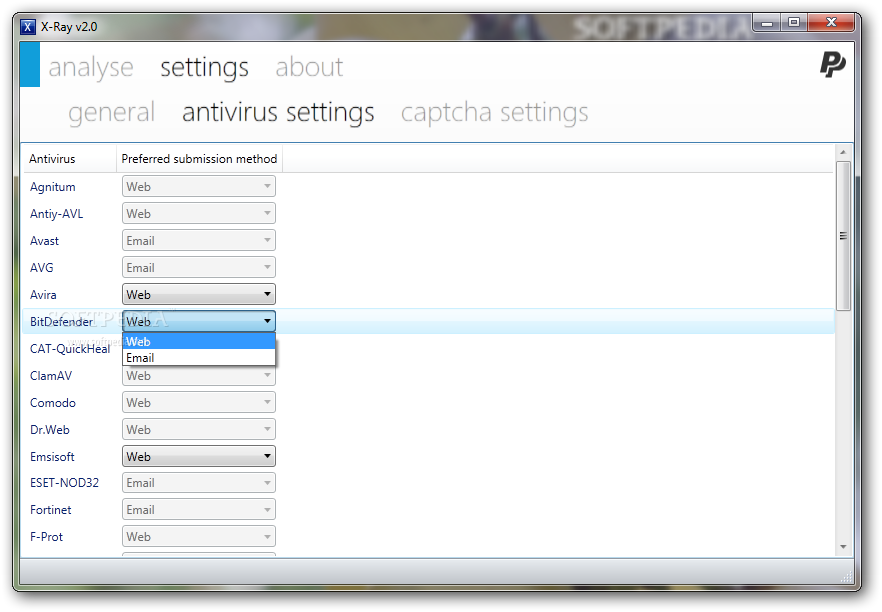Open the F-Prot submission method dropdown
Screen dimensions: 882x612
pos(199,537)
